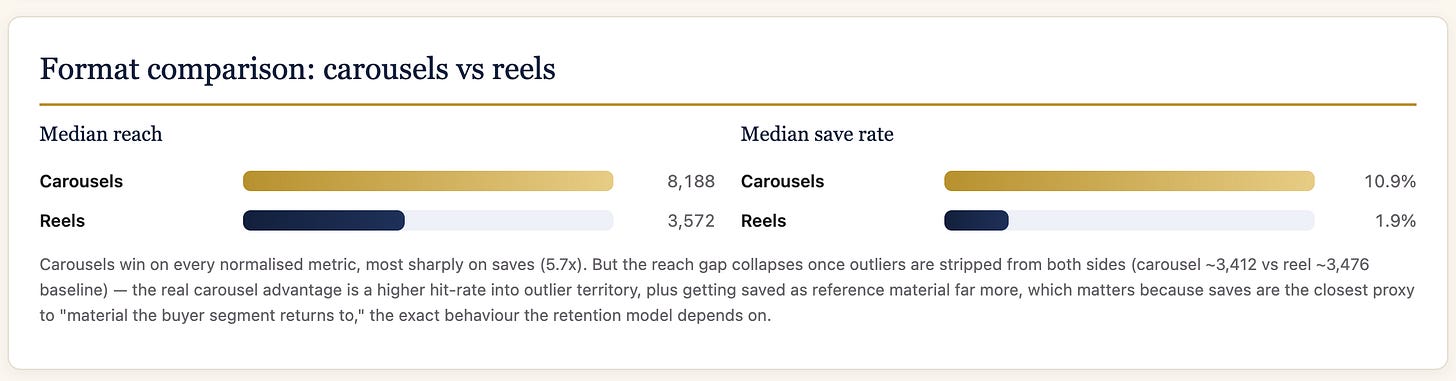Click the 'Median reach' section title
This screenshot has height=381, width=1456.
pos(101,134)
